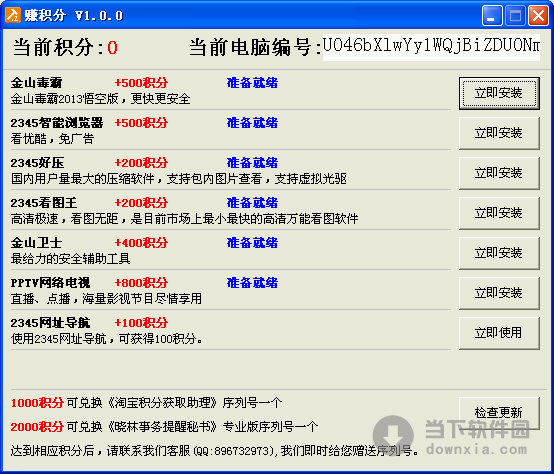
Task: Click +100积分 next to 2345网址导航
Action: [x=141, y=322]
